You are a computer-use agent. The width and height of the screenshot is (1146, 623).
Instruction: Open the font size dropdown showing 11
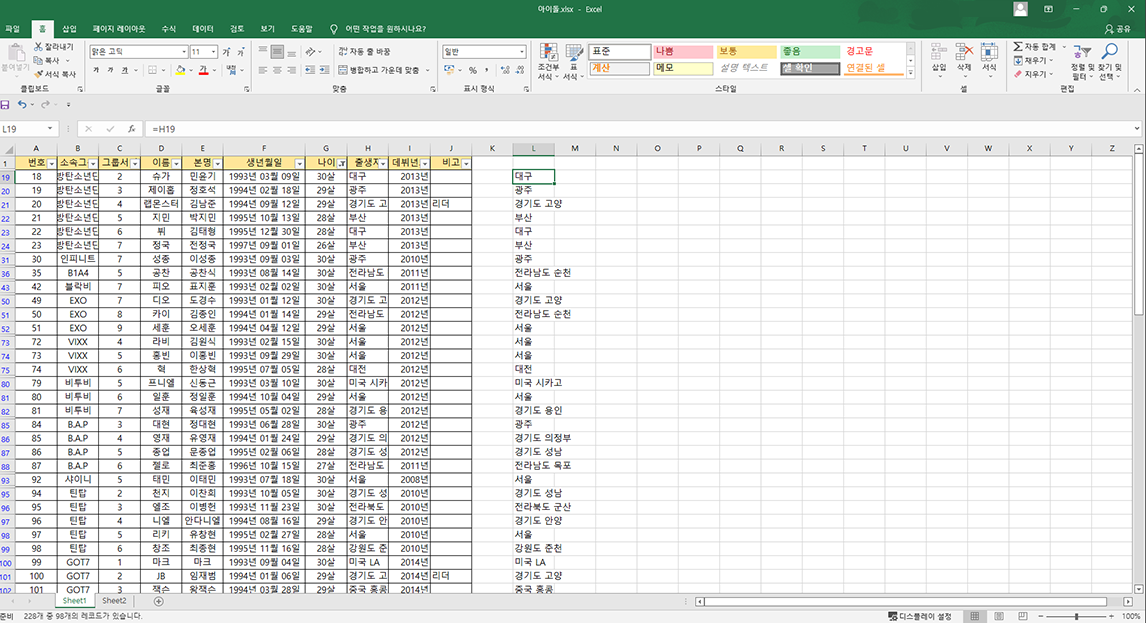[x=213, y=52]
